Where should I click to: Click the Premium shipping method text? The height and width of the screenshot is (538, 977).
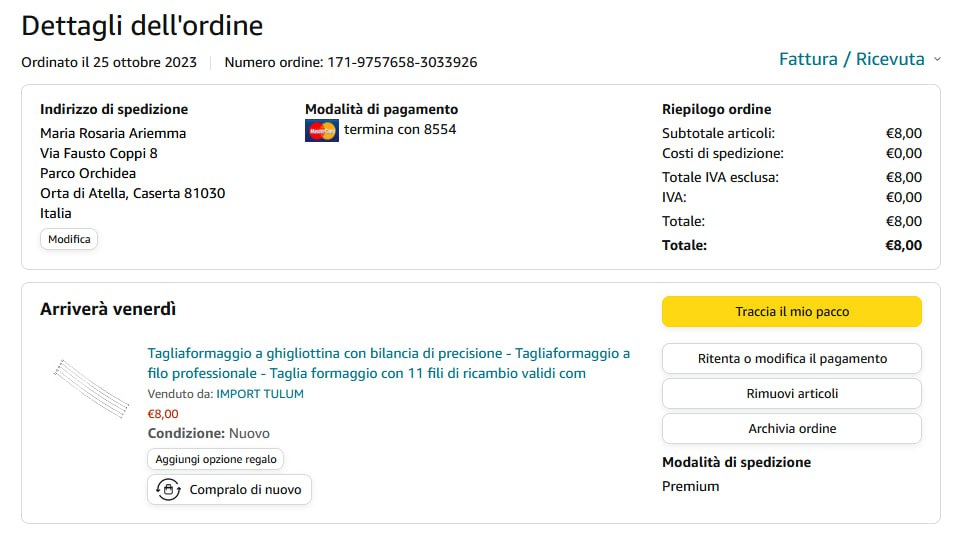pos(690,486)
